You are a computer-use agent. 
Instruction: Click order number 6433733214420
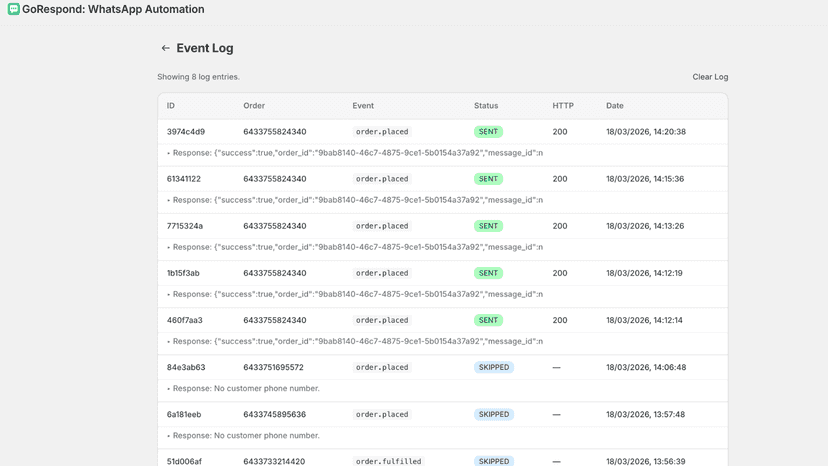point(274,461)
